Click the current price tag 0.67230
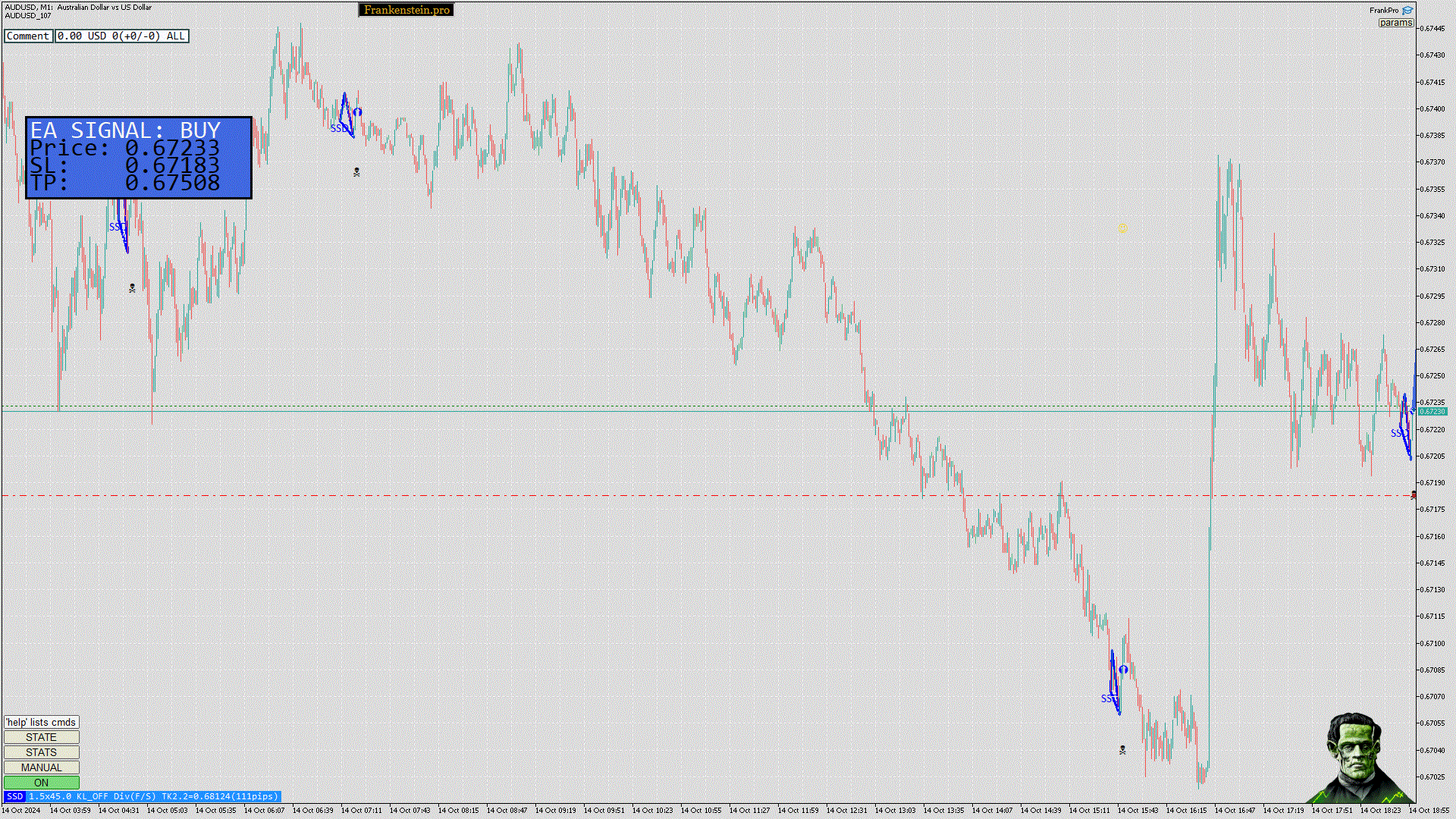The image size is (1456, 819). tap(1432, 411)
